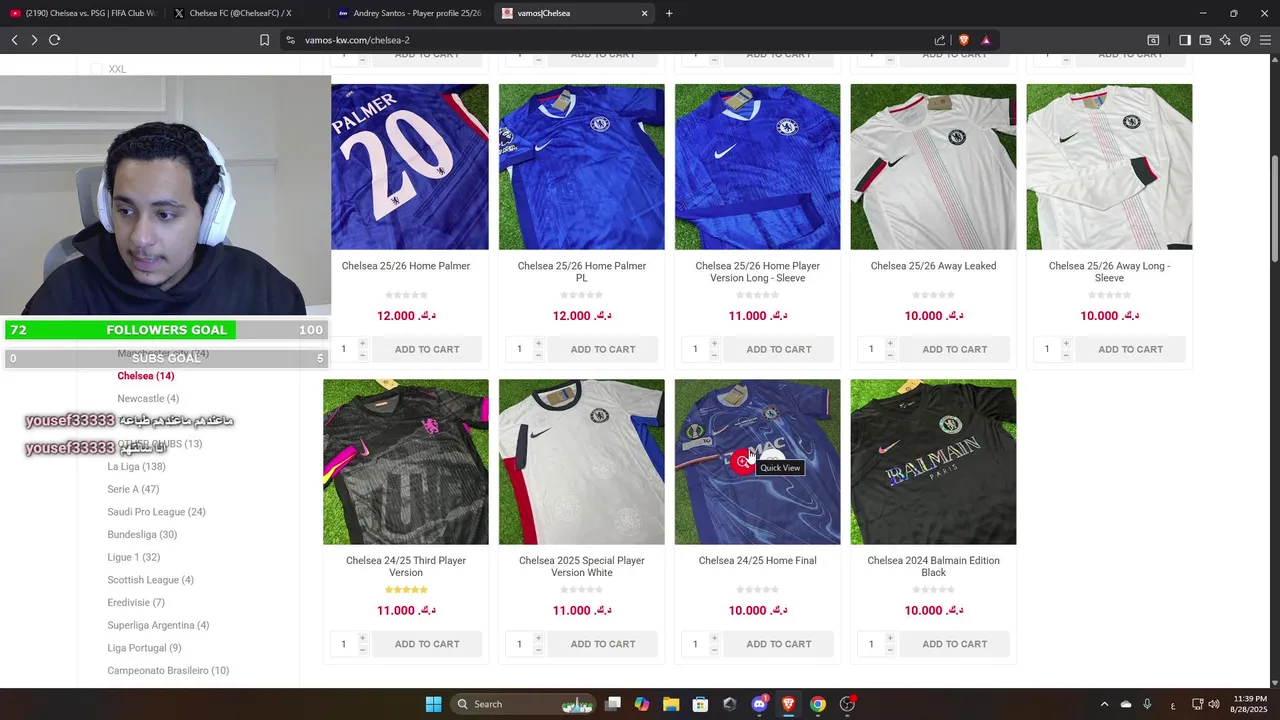Open the browser main menu hamburger

pos(1265,40)
